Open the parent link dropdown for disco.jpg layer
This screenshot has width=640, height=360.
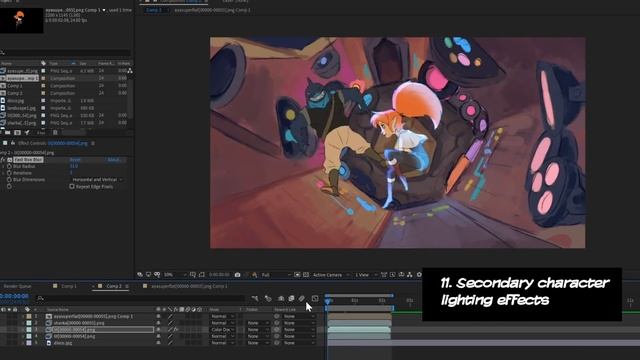coord(299,343)
